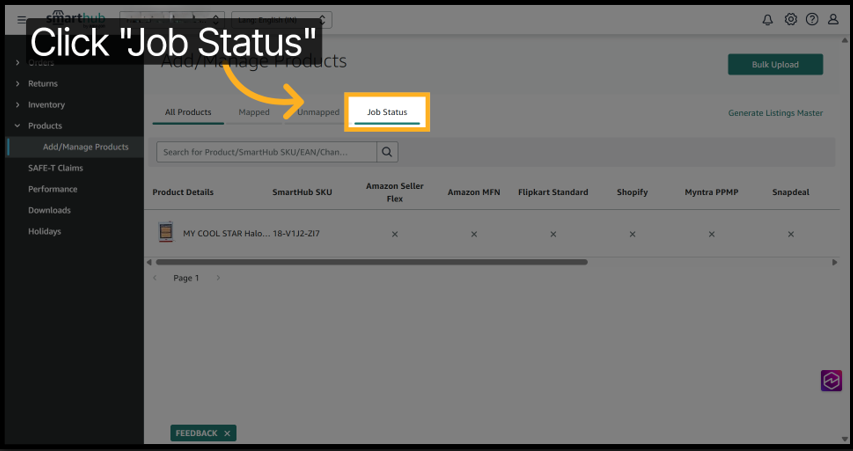
Task: Select the All Products tab
Action: [188, 112]
